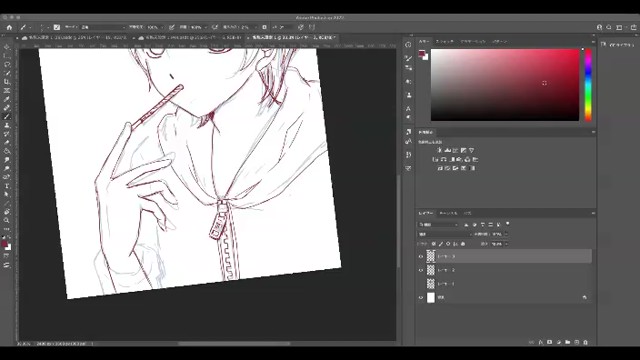Image resolution: width=640 pixels, height=360 pixels.
Task: Select the Hand tool
Action: (7, 212)
